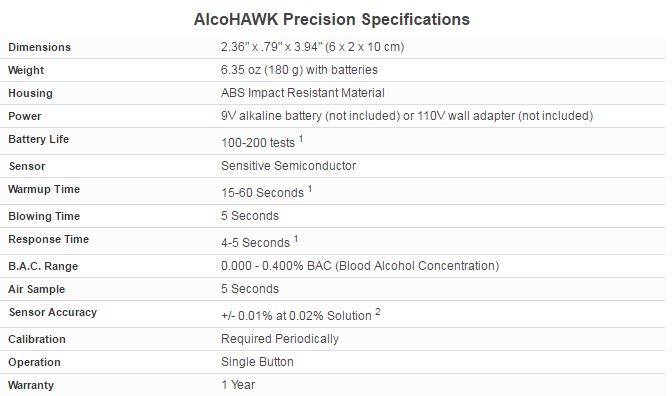Click the AlcoHAWK Precision Specifications heading
672x396 pixels.
[332, 20]
